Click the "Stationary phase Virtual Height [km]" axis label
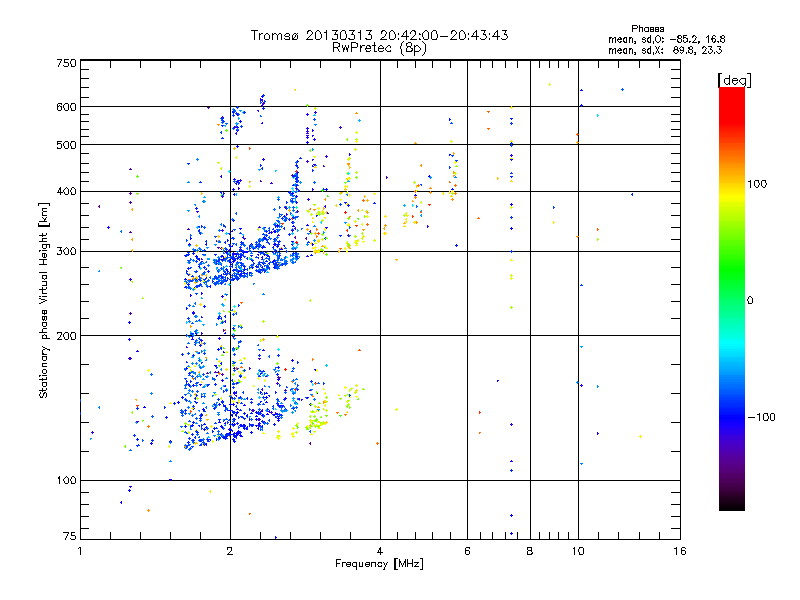This screenshot has width=800, height=600. [x=44, y=300]
